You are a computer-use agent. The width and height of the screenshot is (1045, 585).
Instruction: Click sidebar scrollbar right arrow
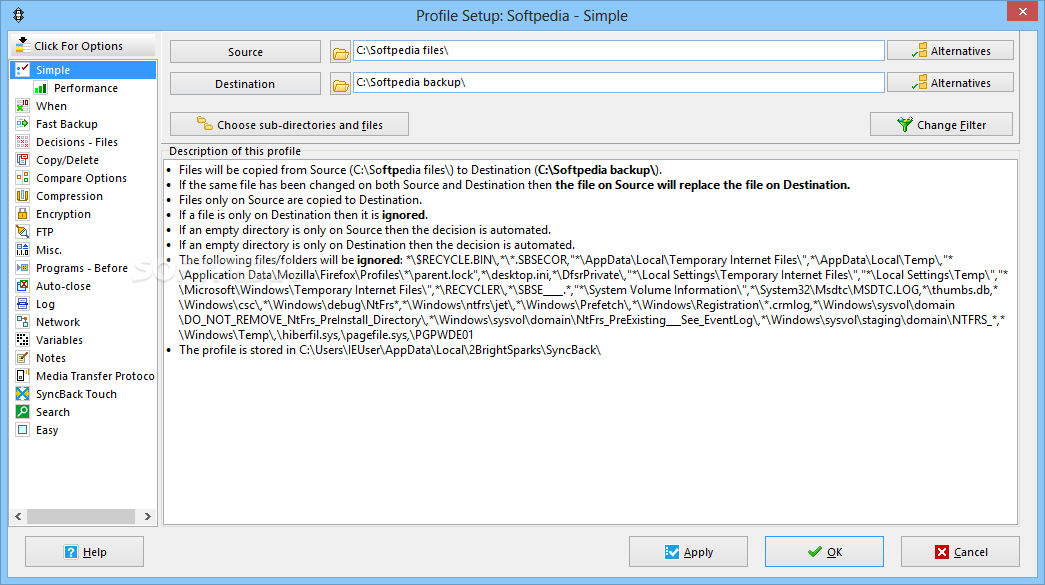click(x=148, y=516)
